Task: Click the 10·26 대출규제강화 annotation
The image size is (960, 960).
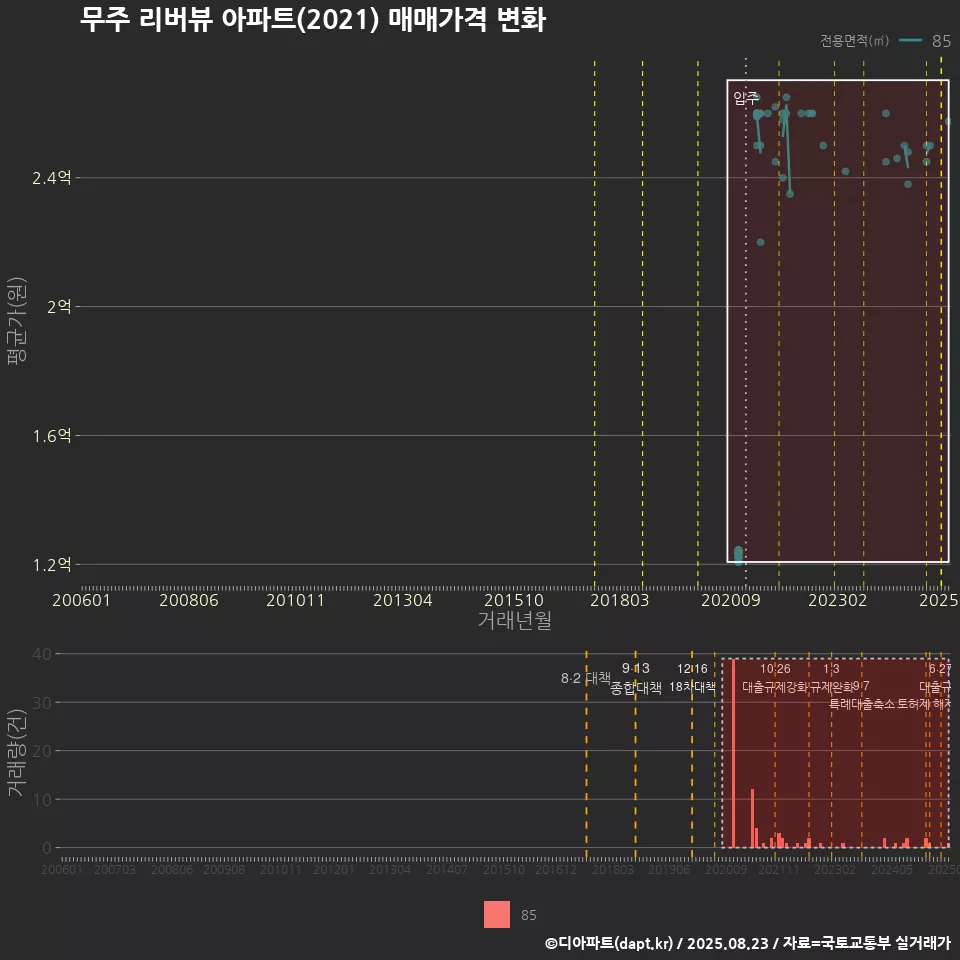Action: pyautogui.click(x=775, y=678)
